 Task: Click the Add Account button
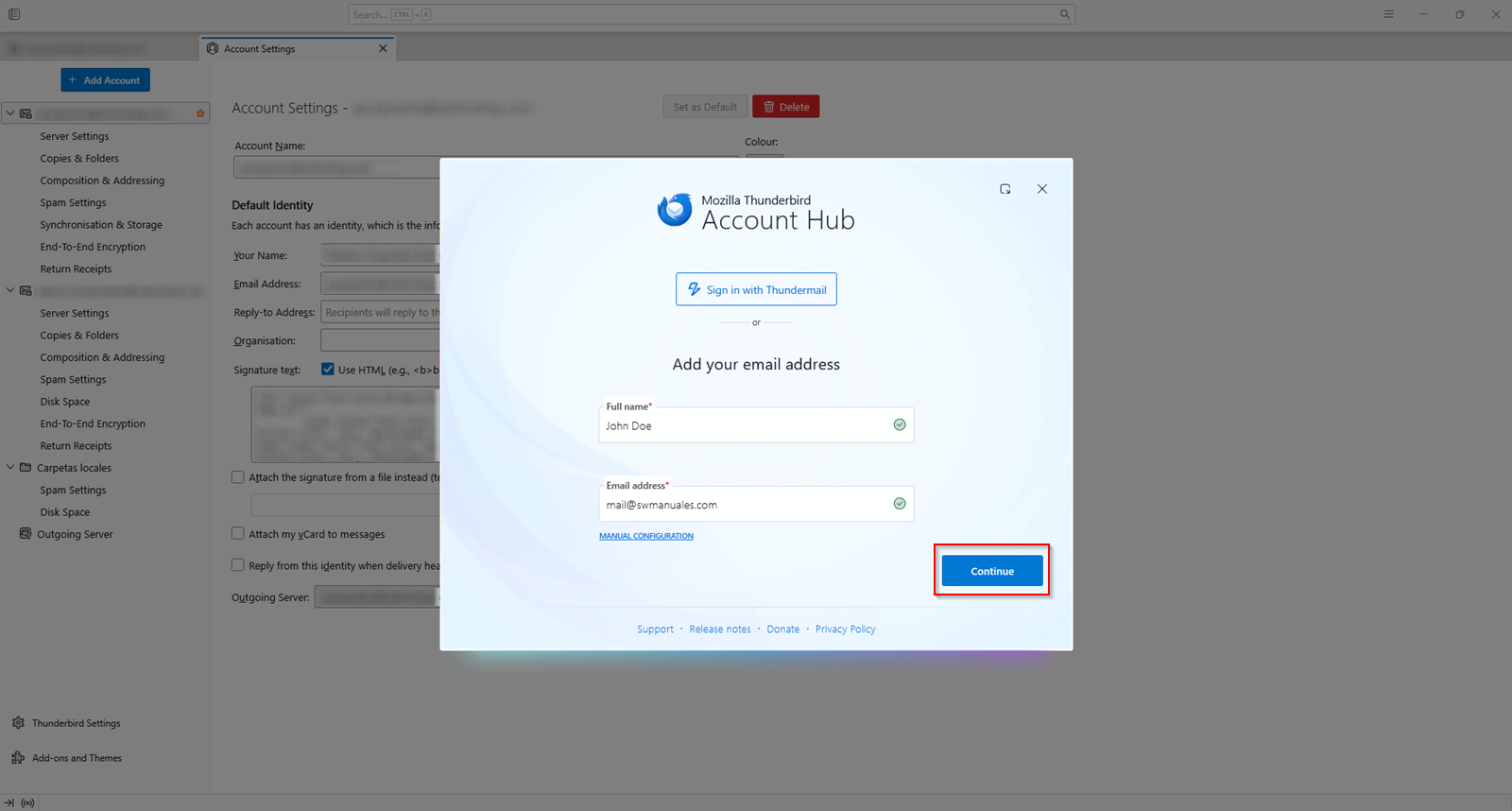105,80
